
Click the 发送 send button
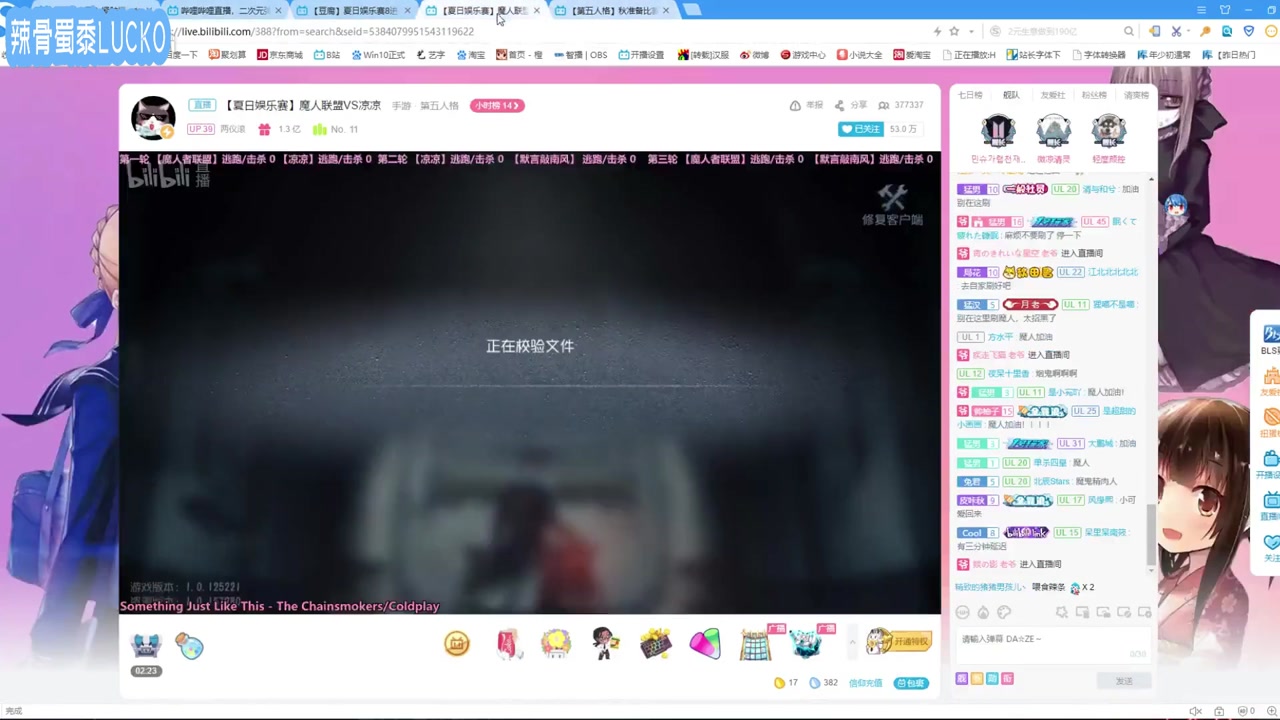pyautogui.click(x=1124, y=681)
